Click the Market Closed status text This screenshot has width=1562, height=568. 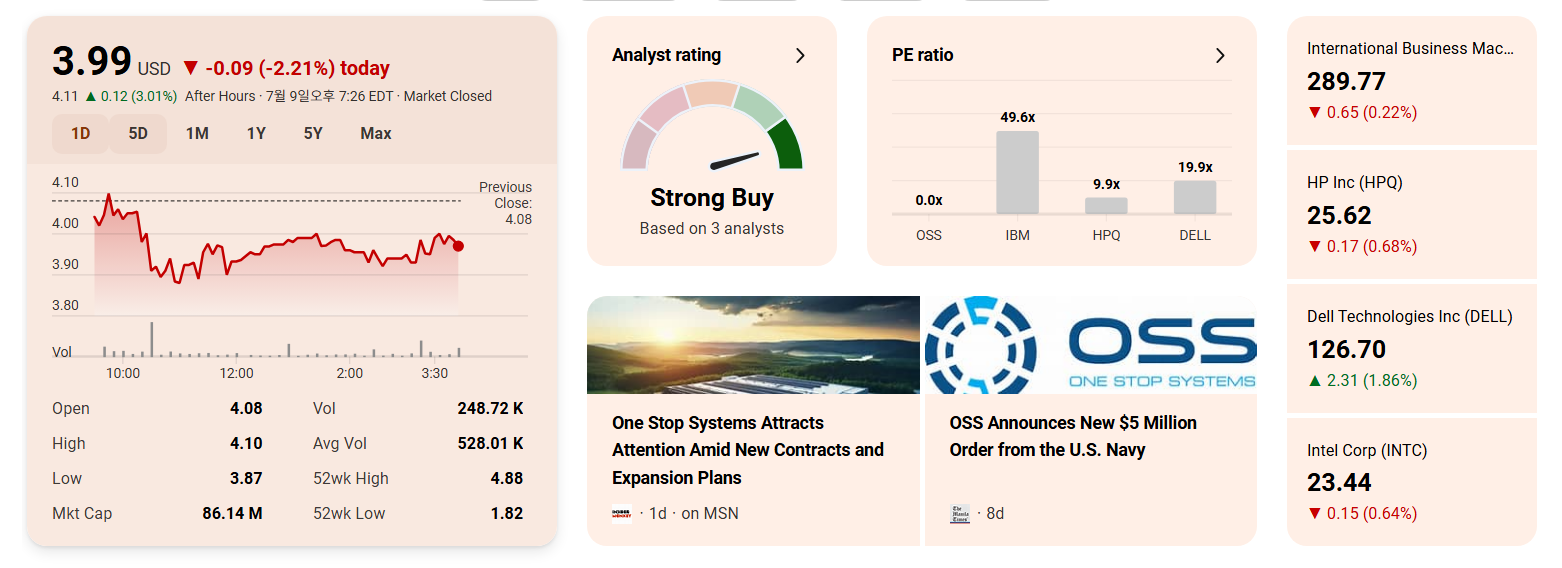tap(447, 96)
